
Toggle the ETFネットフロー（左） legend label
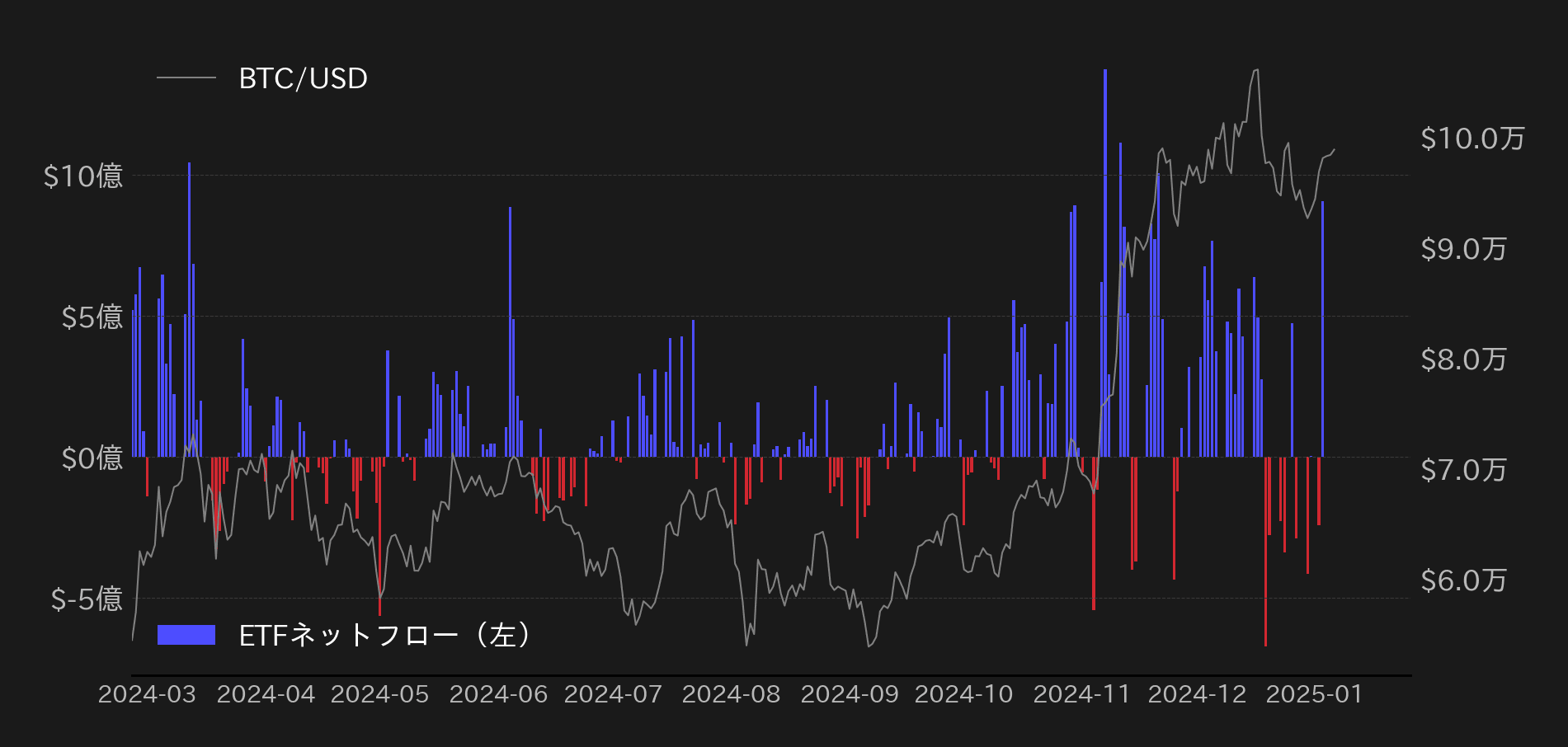click(x=384, y=635)
